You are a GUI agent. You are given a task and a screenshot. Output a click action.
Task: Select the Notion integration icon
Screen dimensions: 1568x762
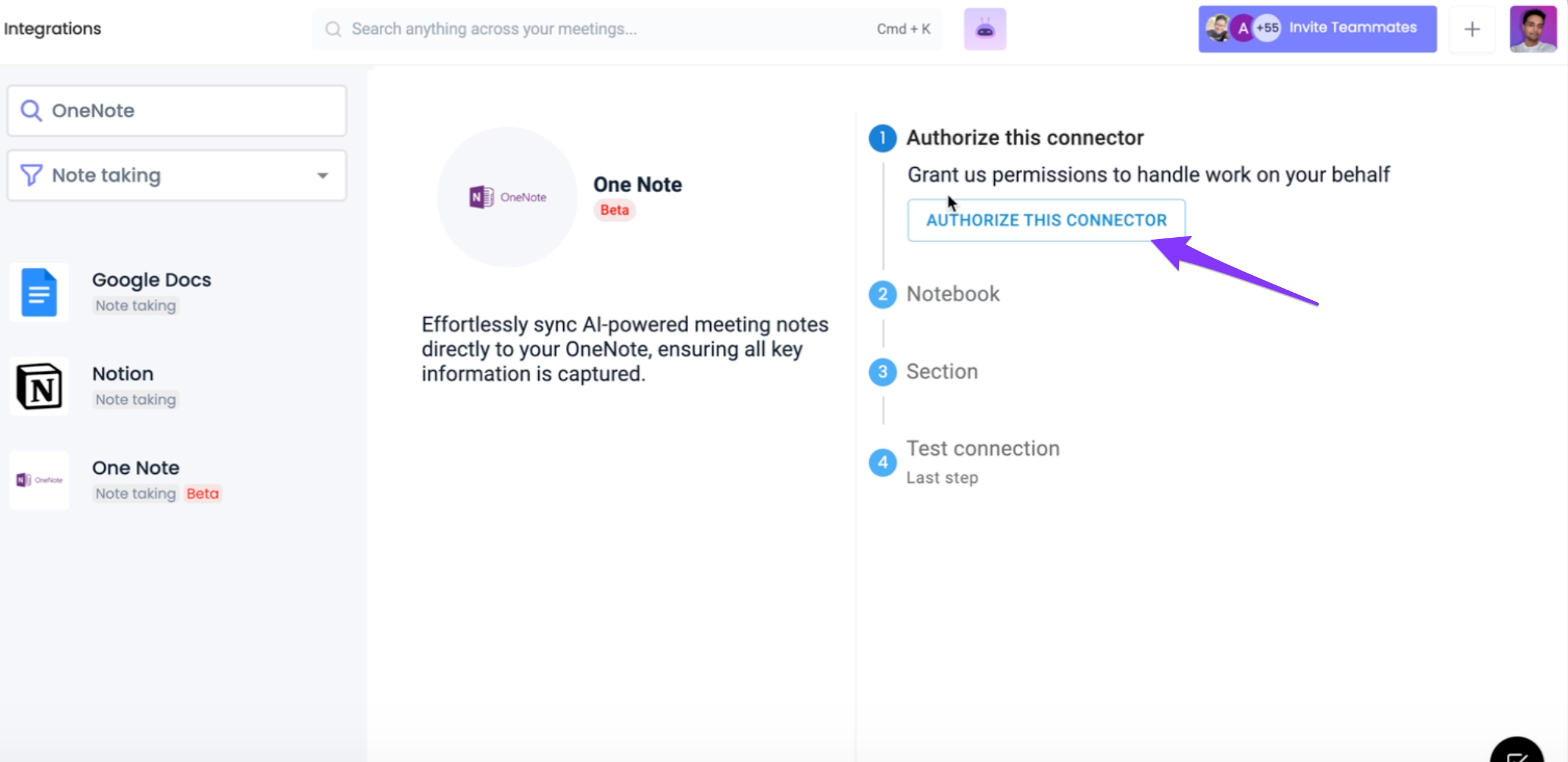pyautogui.click(x=38, y=386)
